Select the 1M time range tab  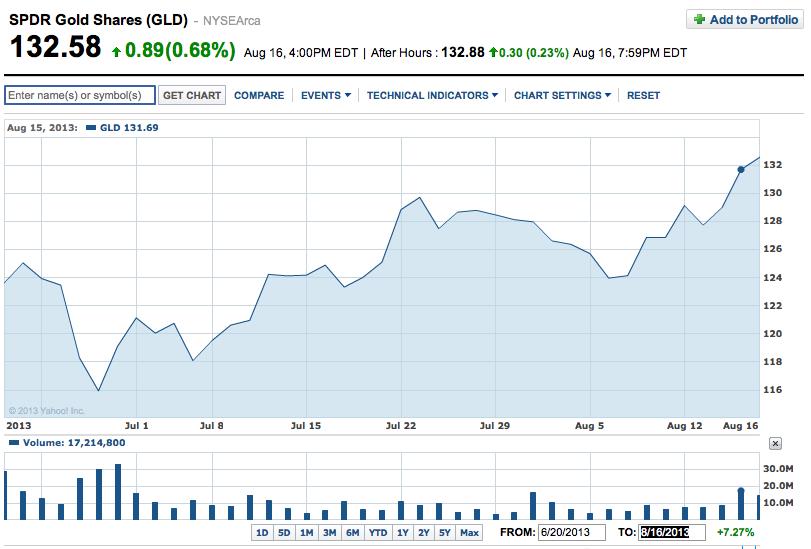pyautogui.click(x=307, y=532)
